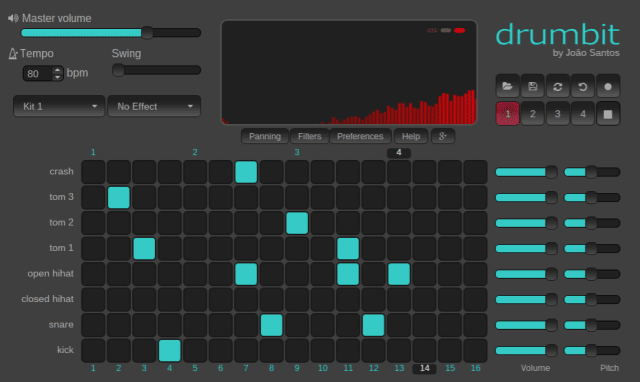Stop playback with the square icon
This screenshot has width=640, height=382.
pyautogui.click(x=608, y=114)
